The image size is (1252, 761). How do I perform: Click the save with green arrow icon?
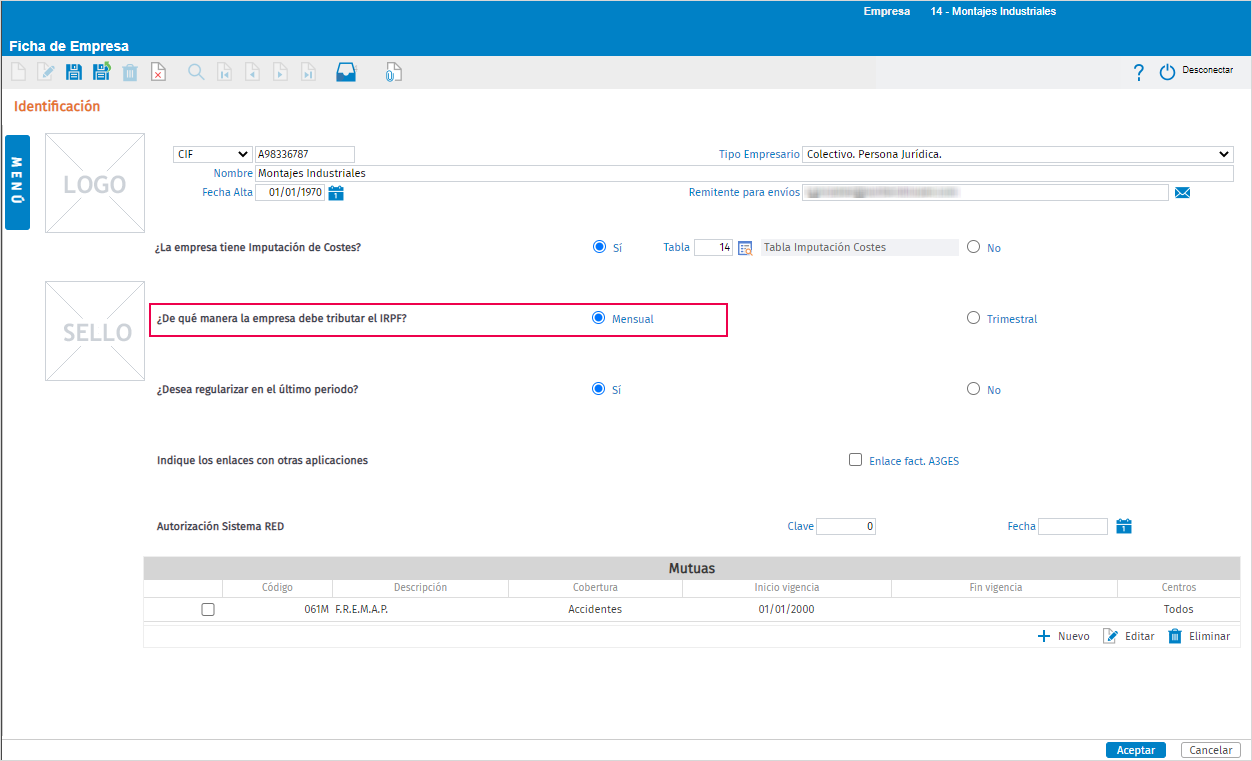[101, 72]
